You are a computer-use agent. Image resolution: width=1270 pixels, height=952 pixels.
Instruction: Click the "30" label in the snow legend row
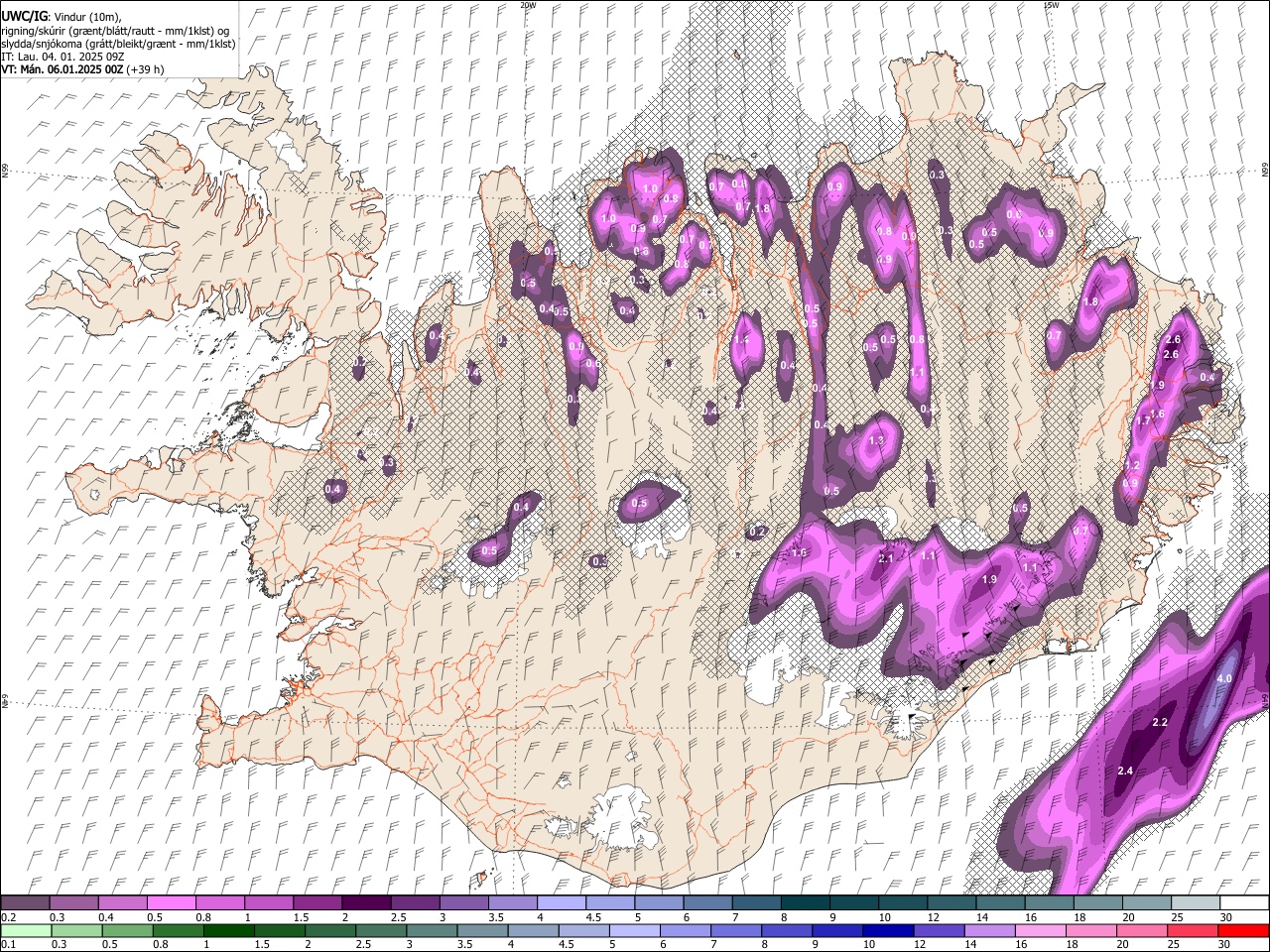pos(1226,917)
